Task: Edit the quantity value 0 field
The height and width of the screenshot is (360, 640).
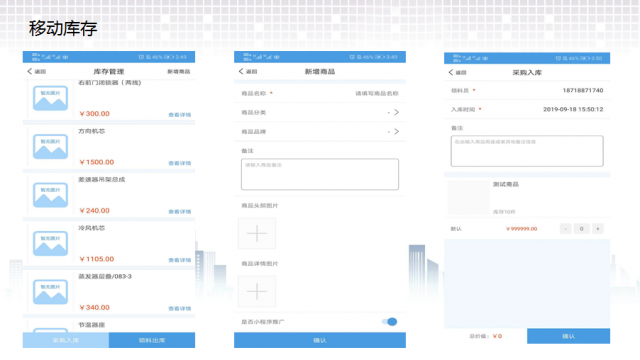Action: [582, 229]
